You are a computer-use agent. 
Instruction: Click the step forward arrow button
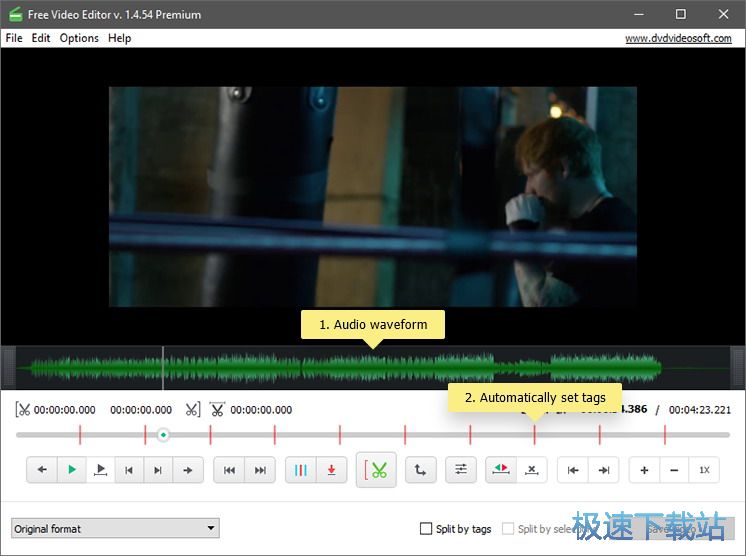(x=188, y=470)
